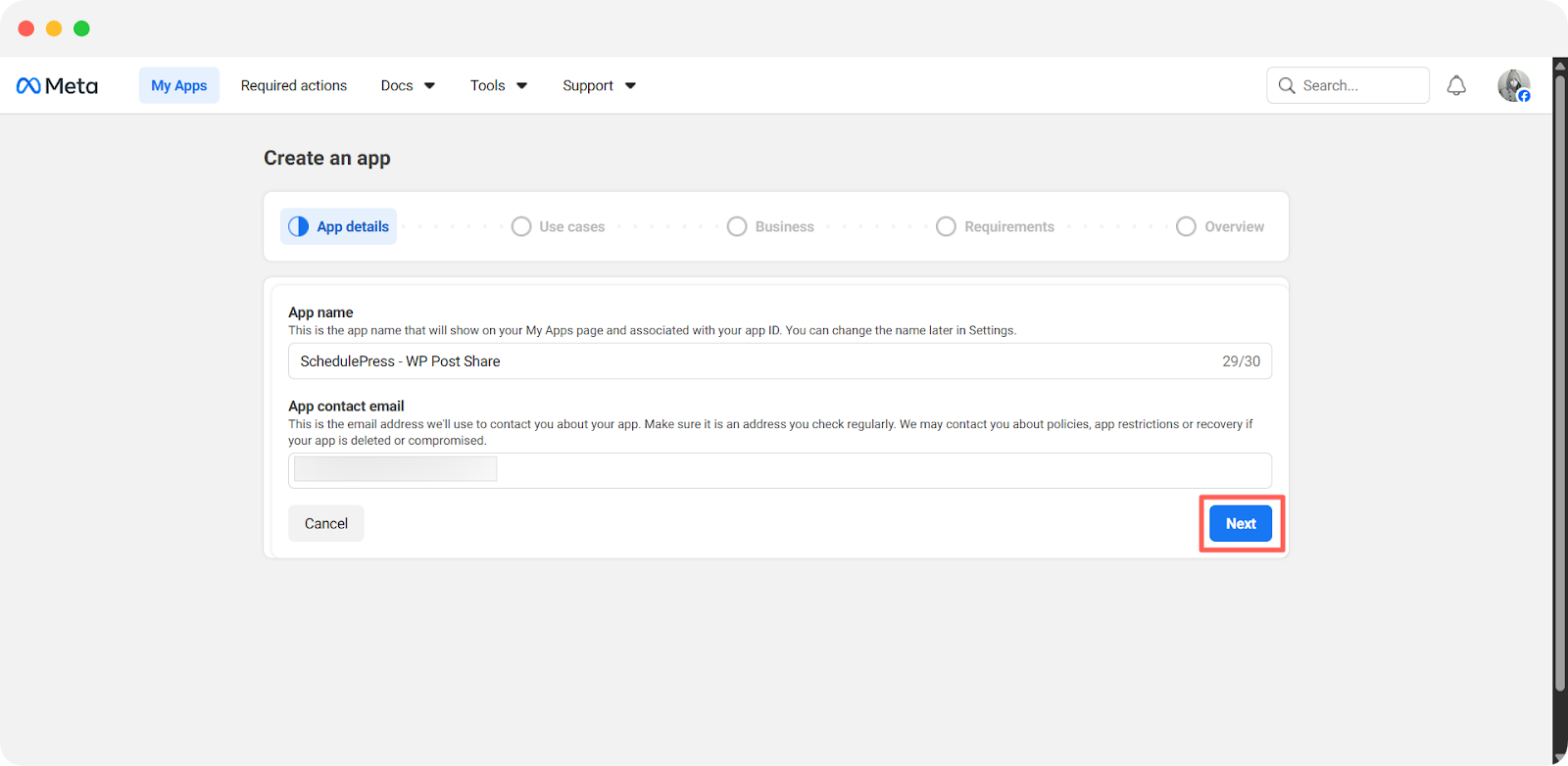This screenshot has height=766, width=1568.
Task: Click the Business step circle
Action: click(737, 226)
